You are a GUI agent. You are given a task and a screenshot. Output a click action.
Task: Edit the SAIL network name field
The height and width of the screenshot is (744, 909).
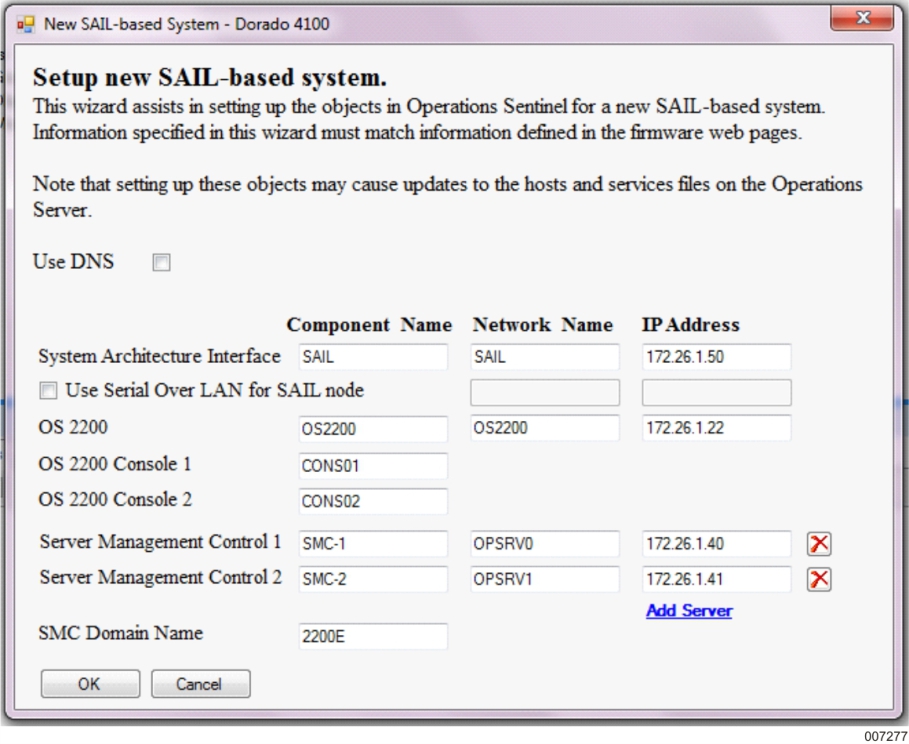[545, 357]
